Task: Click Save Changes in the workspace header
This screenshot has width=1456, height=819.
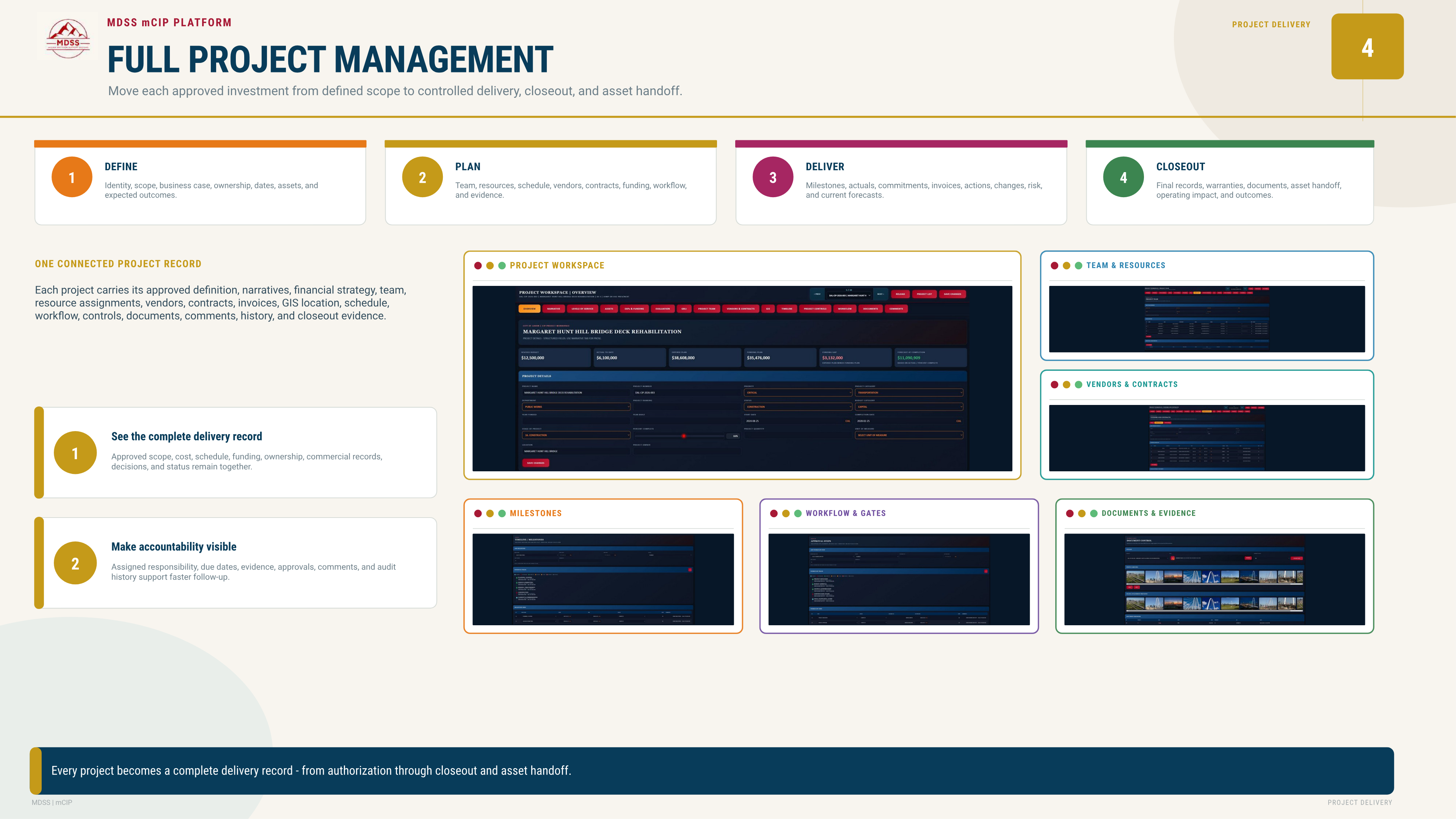Action: (x=952, y=294)
